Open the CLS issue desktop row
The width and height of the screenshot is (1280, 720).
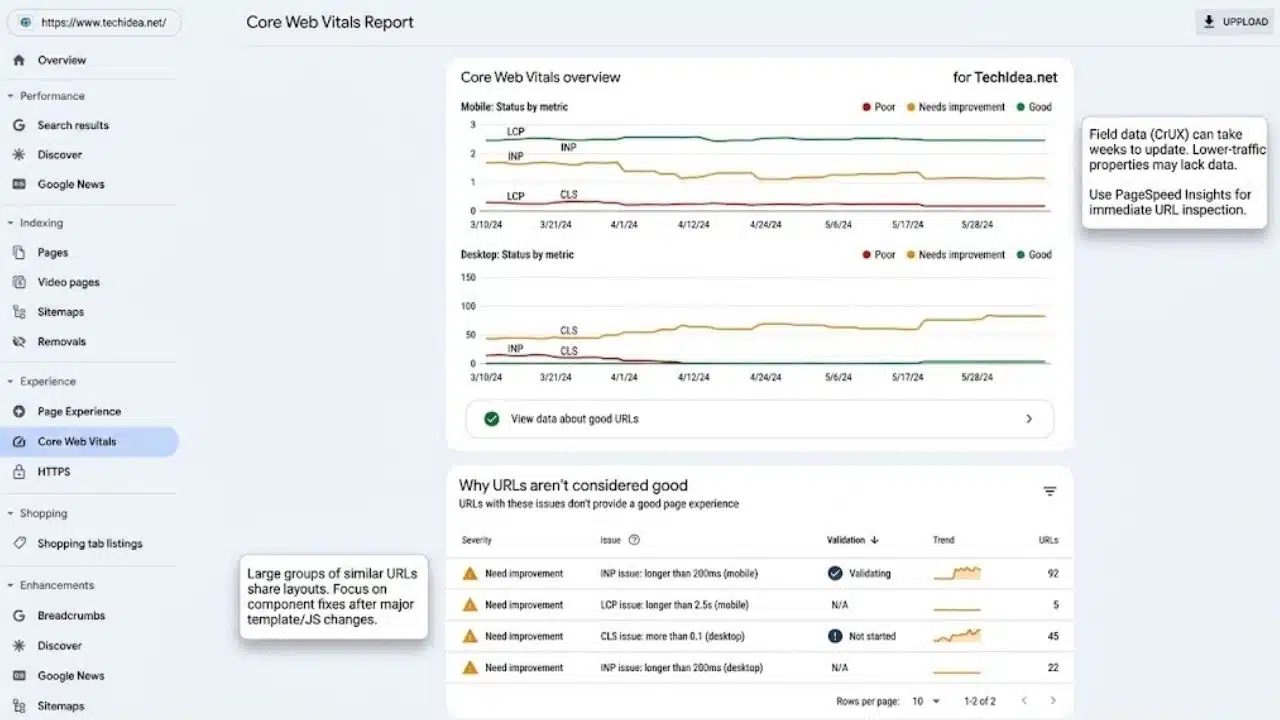point(760,636)
